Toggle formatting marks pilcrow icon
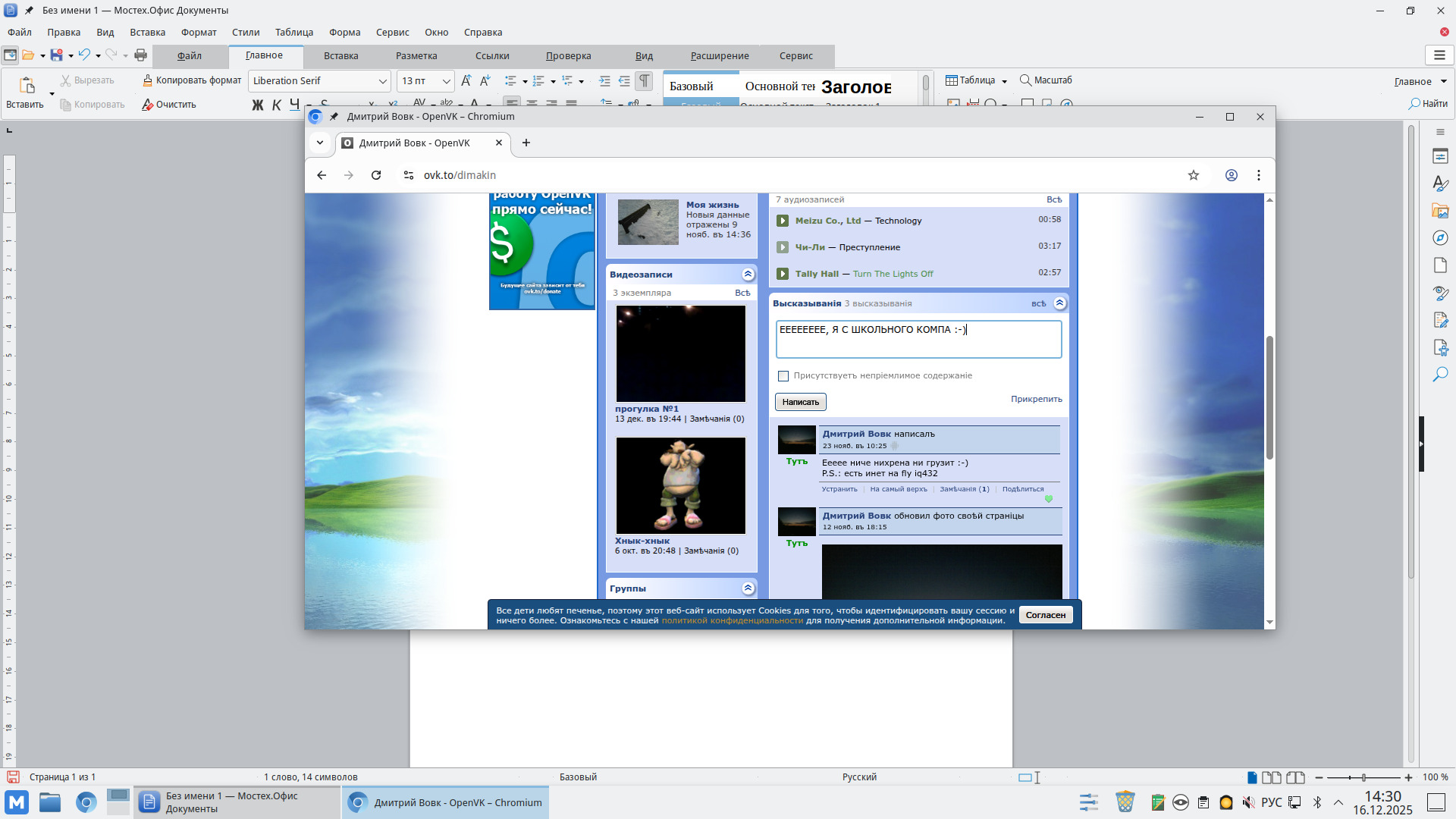Image resolution: width=1456 pixels, height=819 pixels. point(644,80)
